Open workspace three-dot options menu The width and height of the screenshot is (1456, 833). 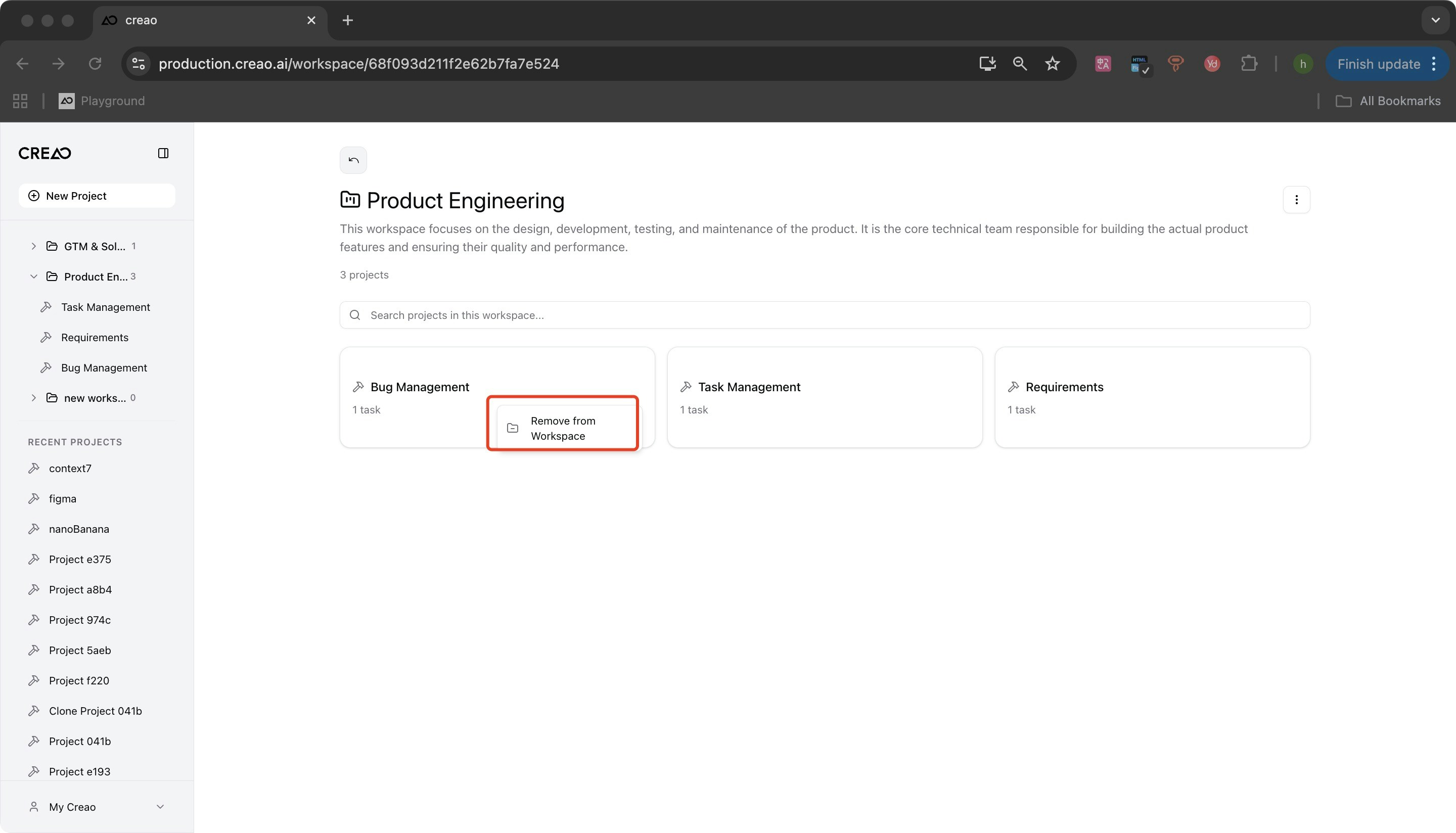pos(1296,200)
